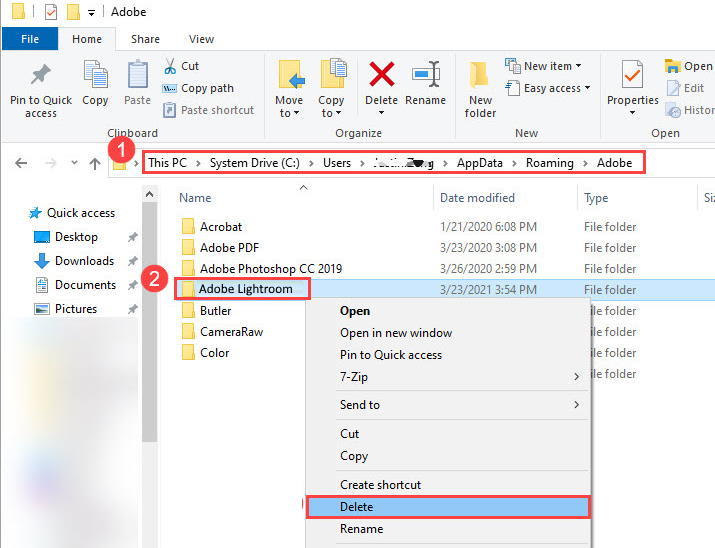Click the chevron after Users in address bar
The image size is (715, 548).
(362, 163)
